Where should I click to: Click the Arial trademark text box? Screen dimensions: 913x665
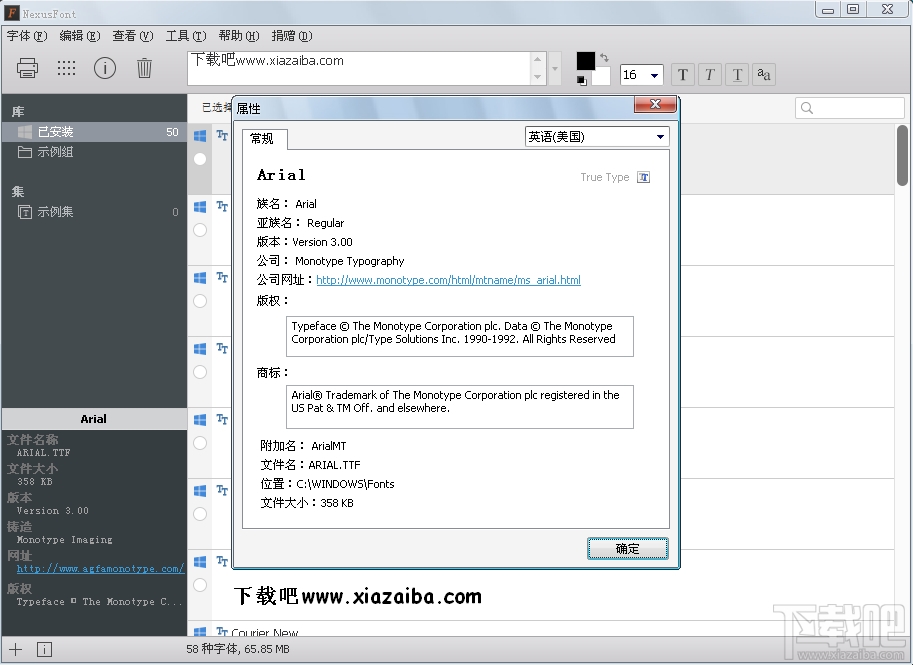coord(459,406)
